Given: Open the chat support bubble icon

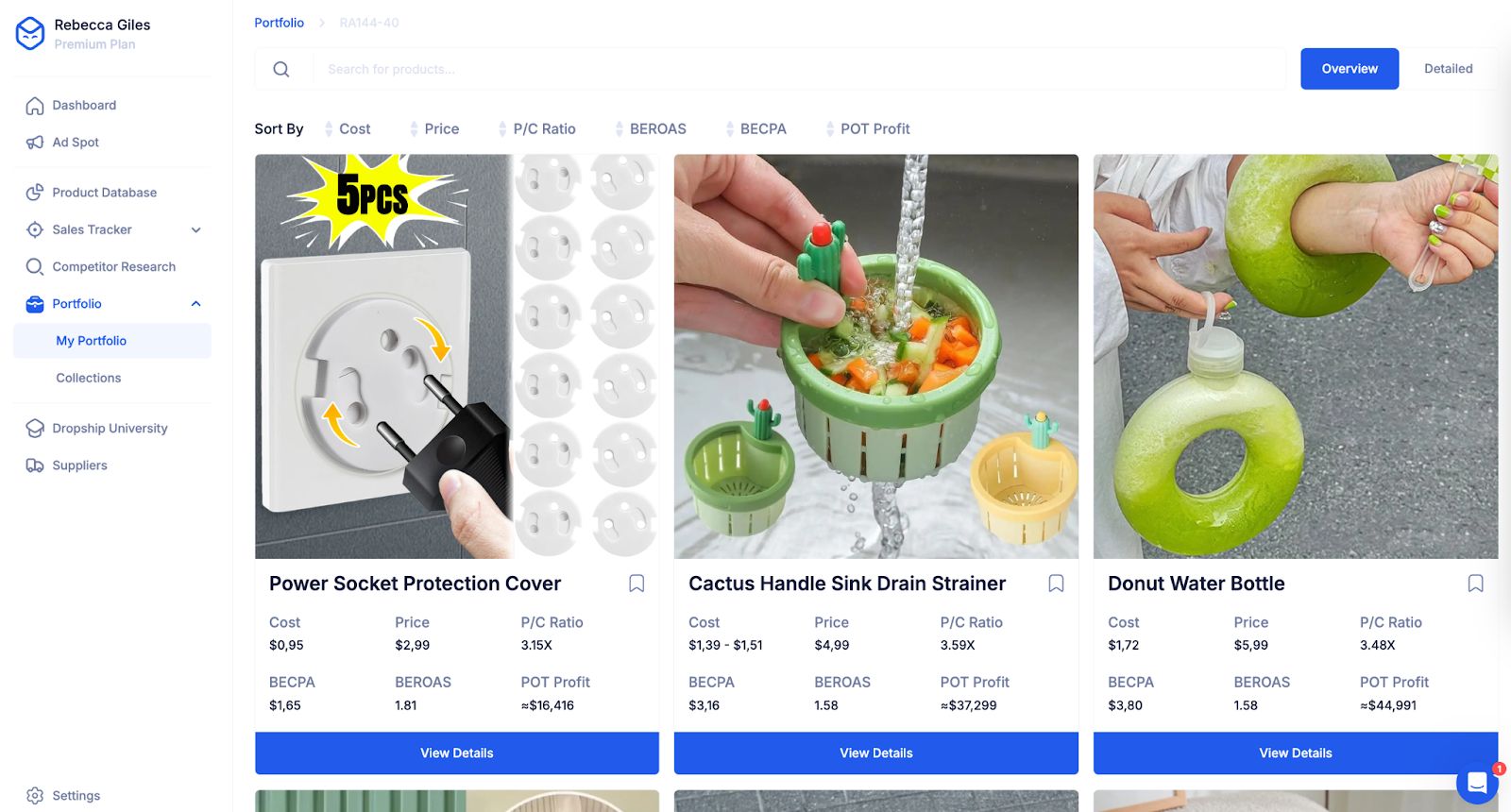Looking at the screenshot, I should 1477,783.
